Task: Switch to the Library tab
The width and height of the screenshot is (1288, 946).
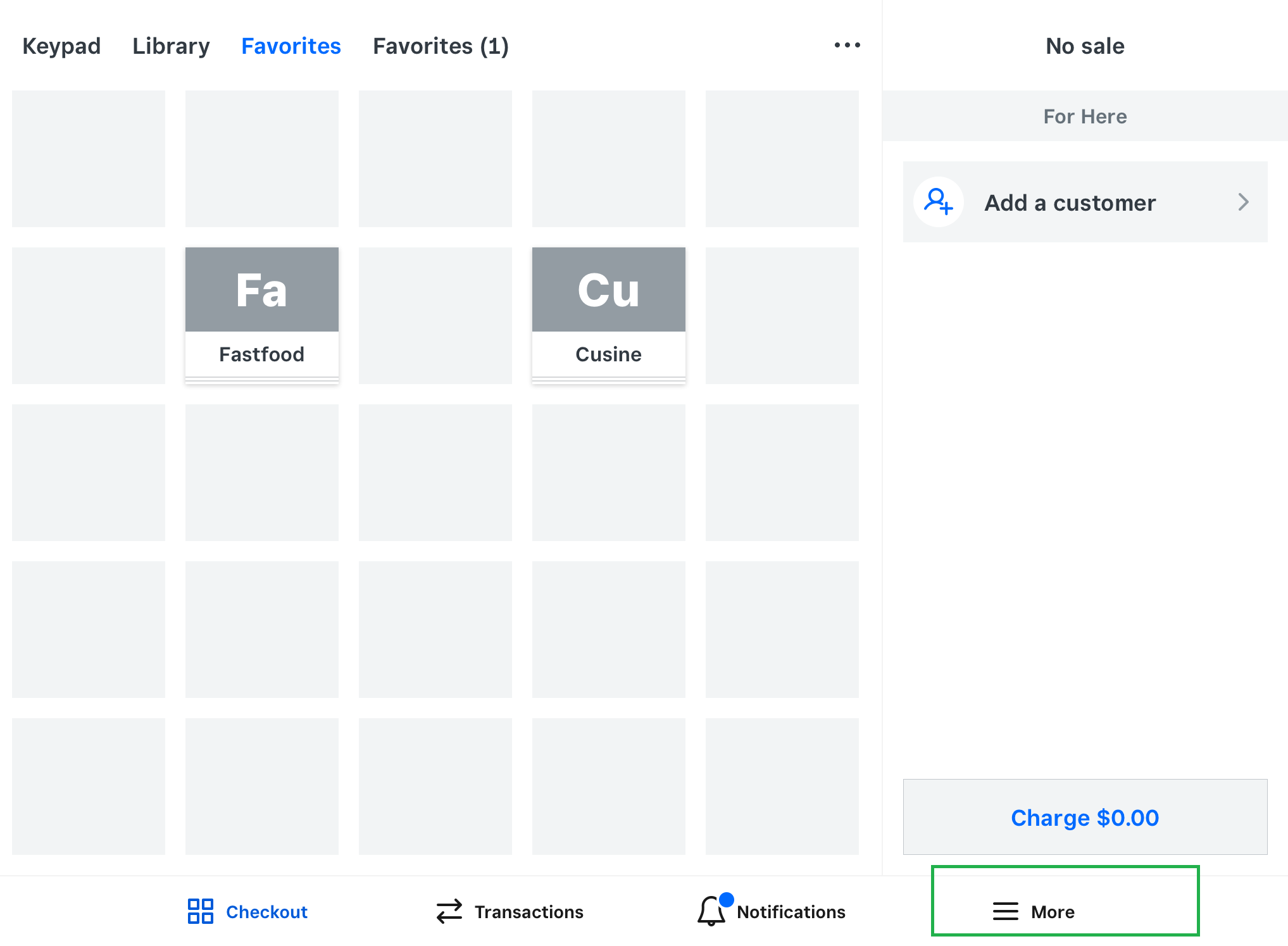Action: pyautogui.click(x=171, y=46)
